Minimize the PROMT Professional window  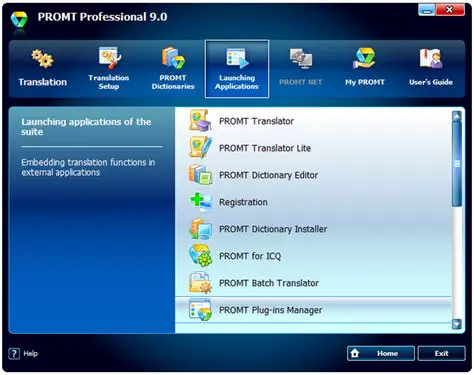(x=426, y=10)
